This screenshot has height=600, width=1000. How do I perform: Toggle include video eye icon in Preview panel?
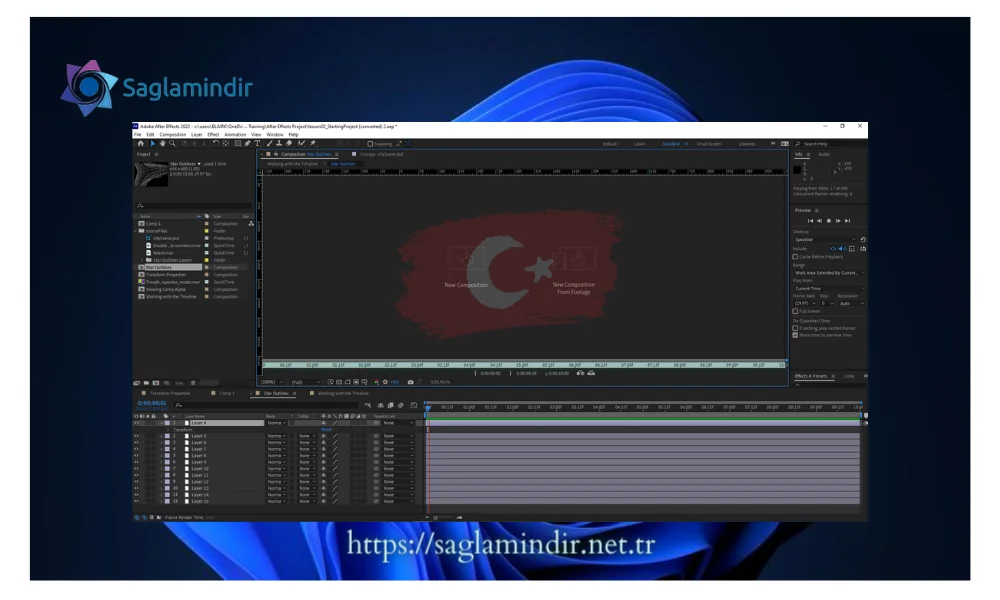point(833,249)
